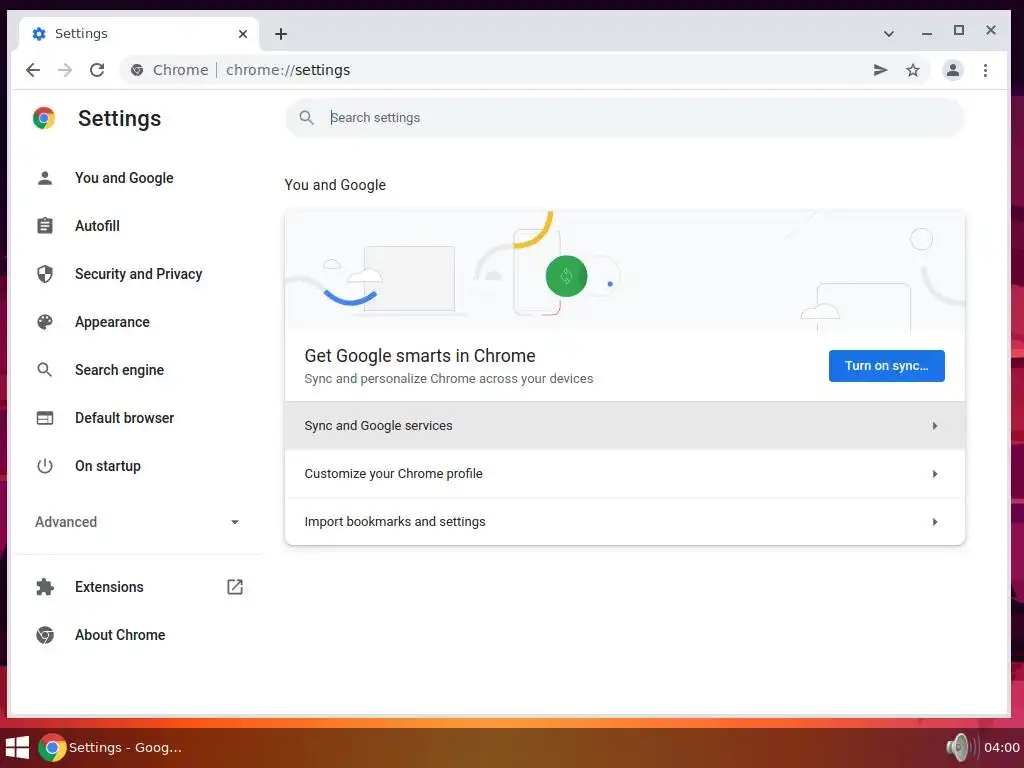
Task: Click Turn on sync button
Action: pos(886,366)
